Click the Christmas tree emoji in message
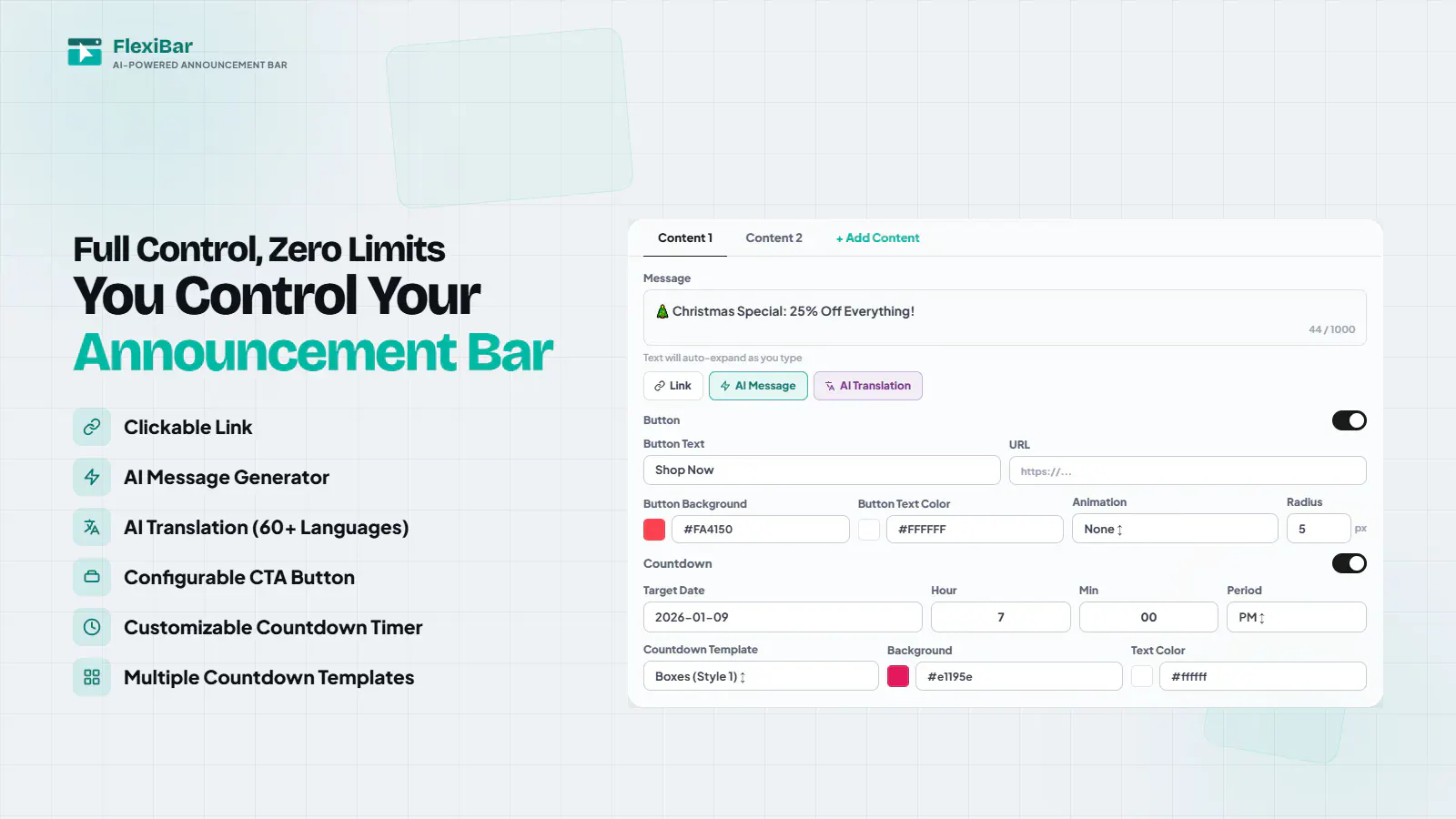 click(x=662, y=311)
